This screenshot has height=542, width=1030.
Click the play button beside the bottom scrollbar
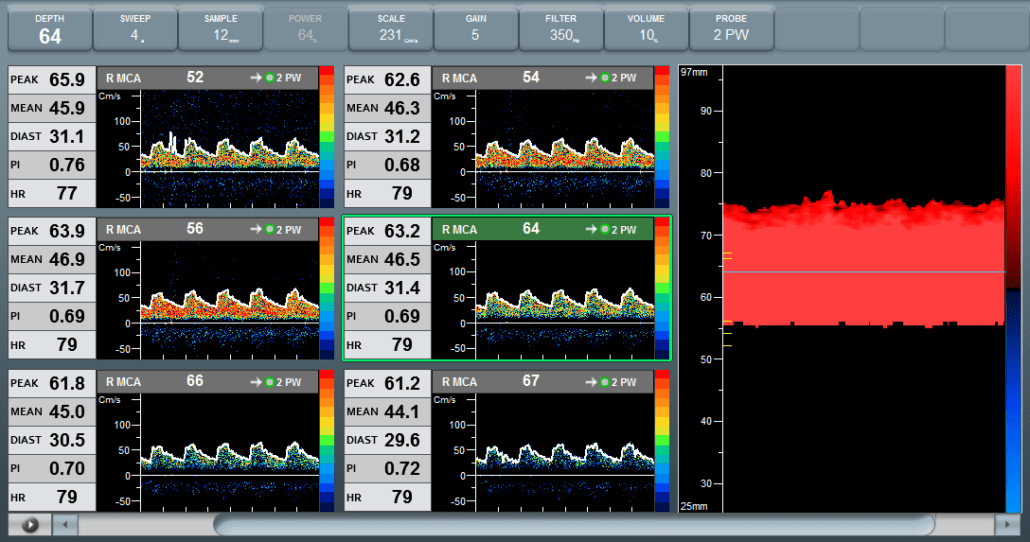click(x=30, y=525)
